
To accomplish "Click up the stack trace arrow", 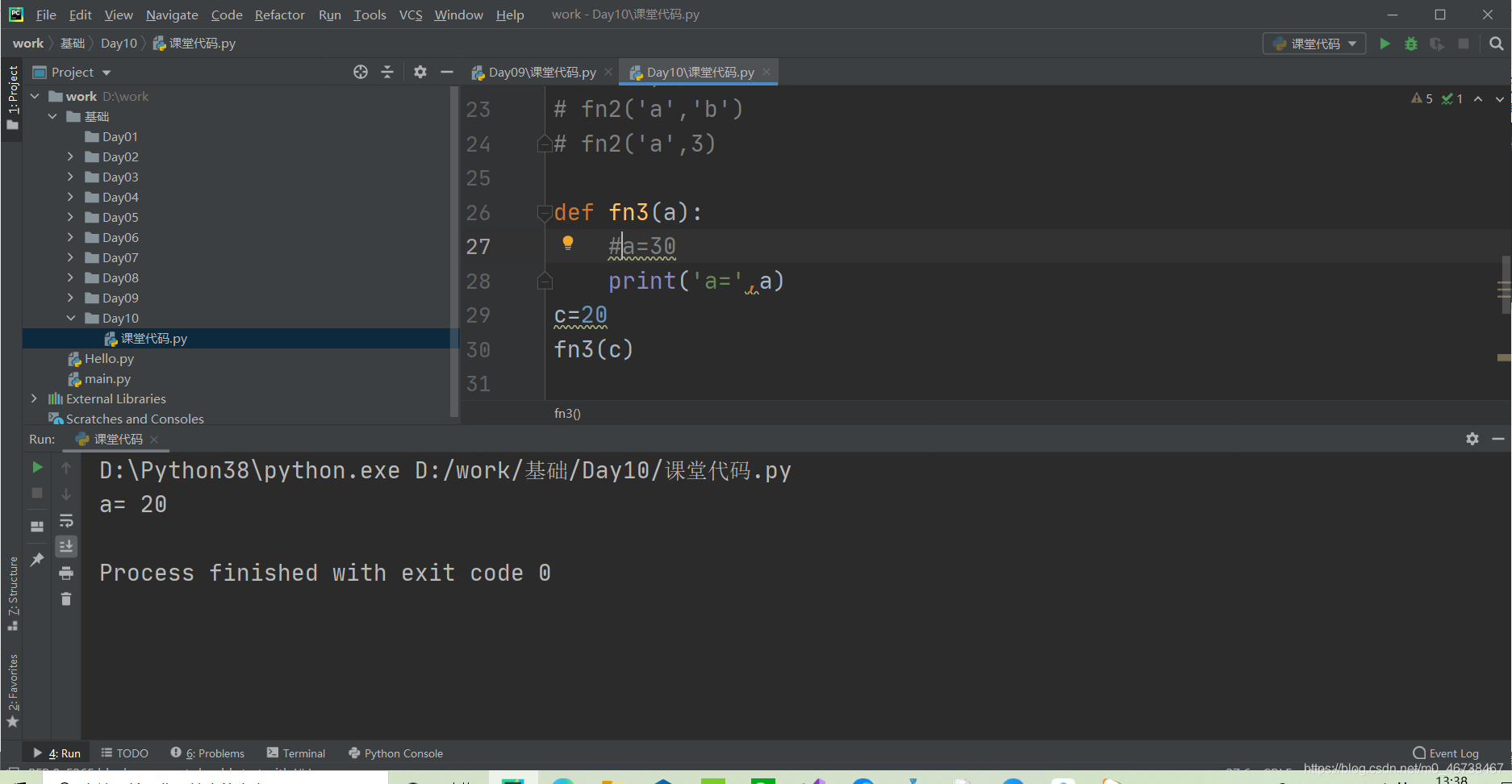I will (x=66, y=468).
